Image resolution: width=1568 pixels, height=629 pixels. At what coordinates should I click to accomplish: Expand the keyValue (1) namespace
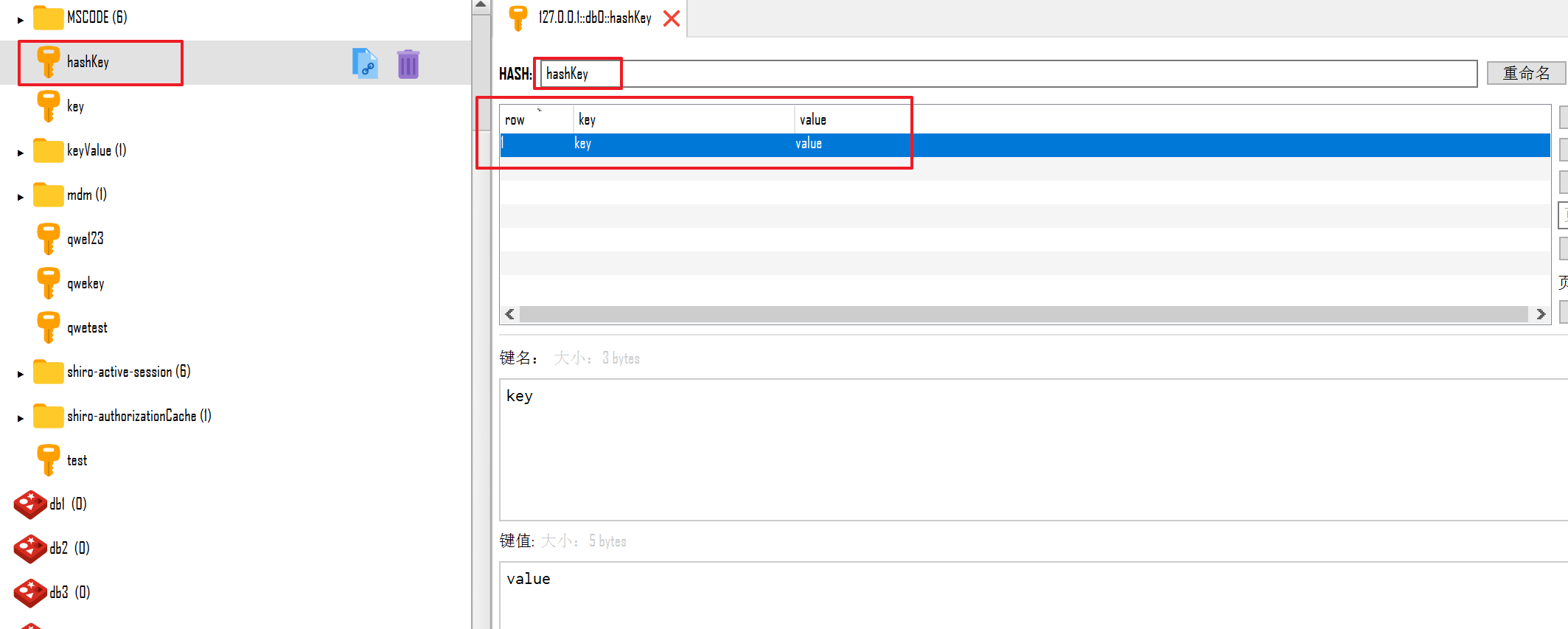click(21, 153)
